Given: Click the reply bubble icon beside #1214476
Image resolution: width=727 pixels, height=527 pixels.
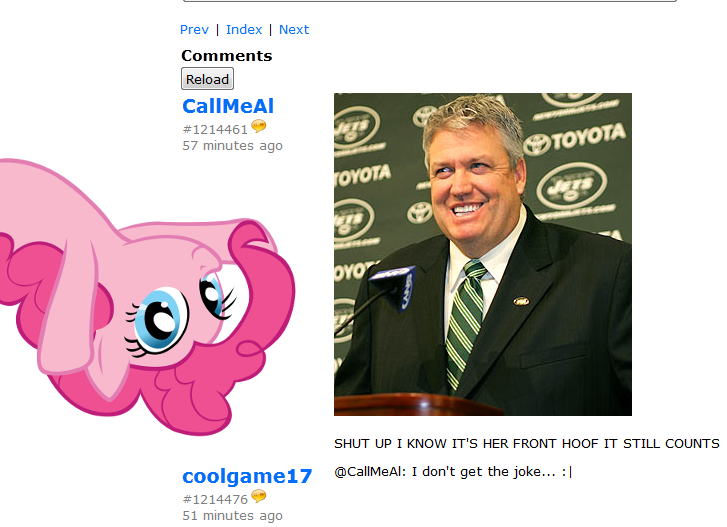Looking at the screenshot, I should point(259,496).
